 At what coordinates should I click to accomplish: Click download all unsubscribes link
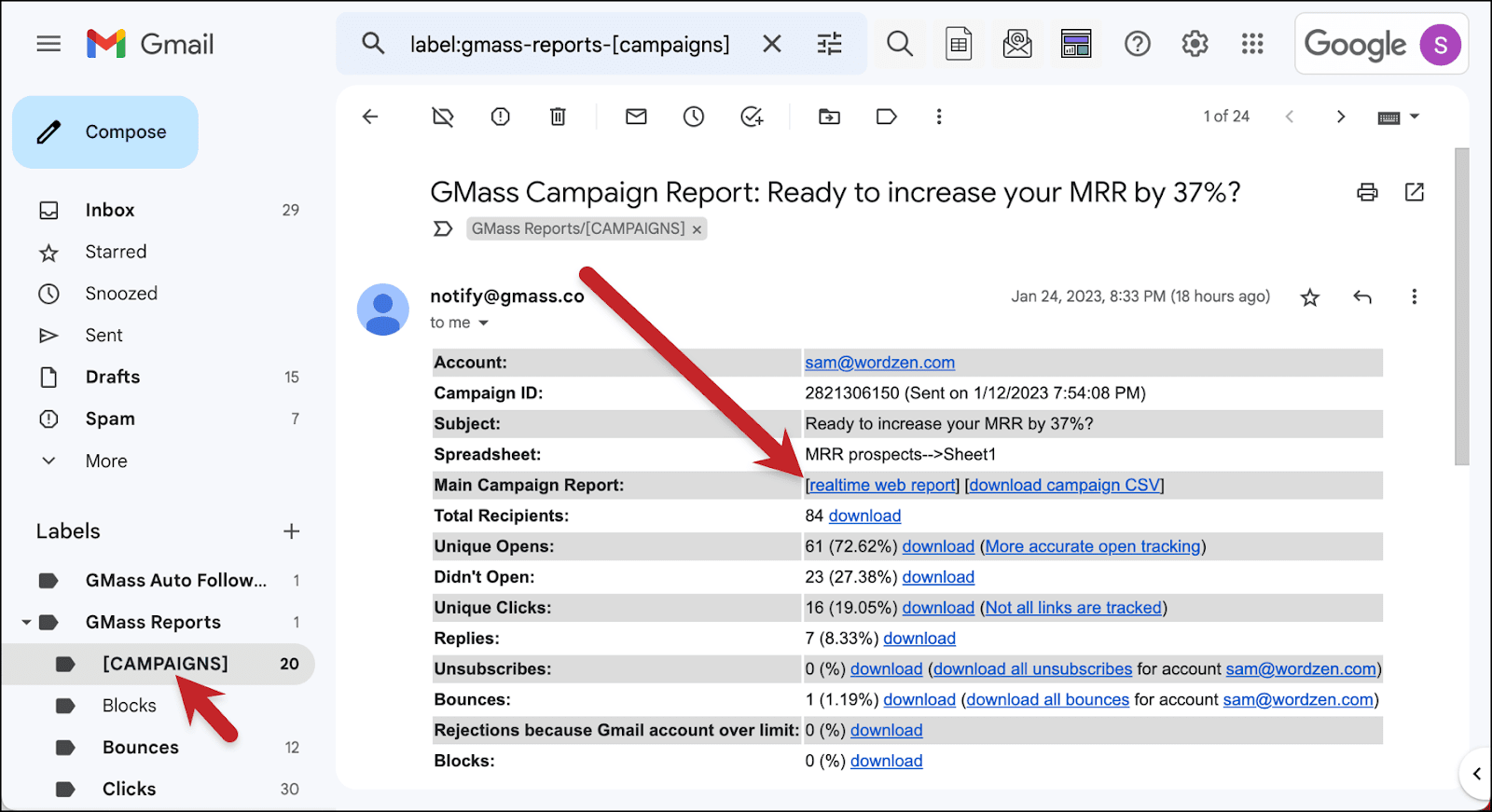tap(1032, 669)
